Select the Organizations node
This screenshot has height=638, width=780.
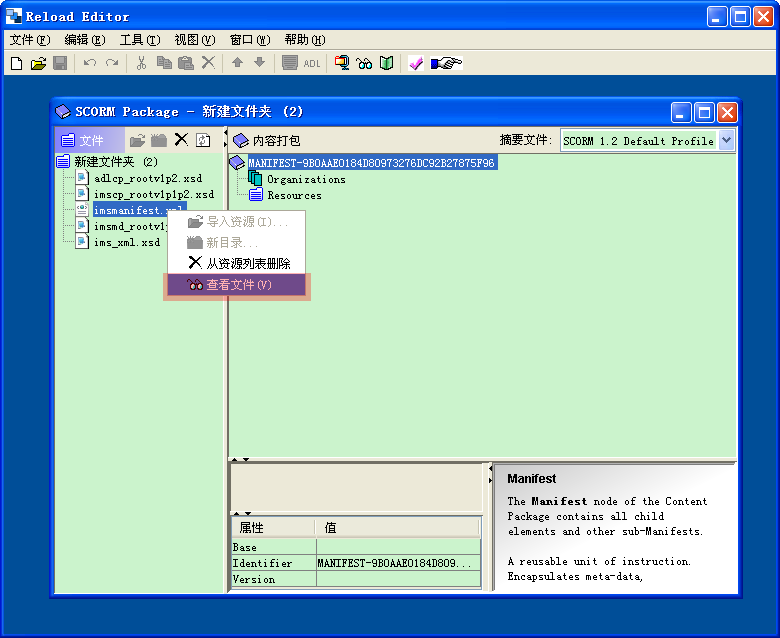pos(306,179)
